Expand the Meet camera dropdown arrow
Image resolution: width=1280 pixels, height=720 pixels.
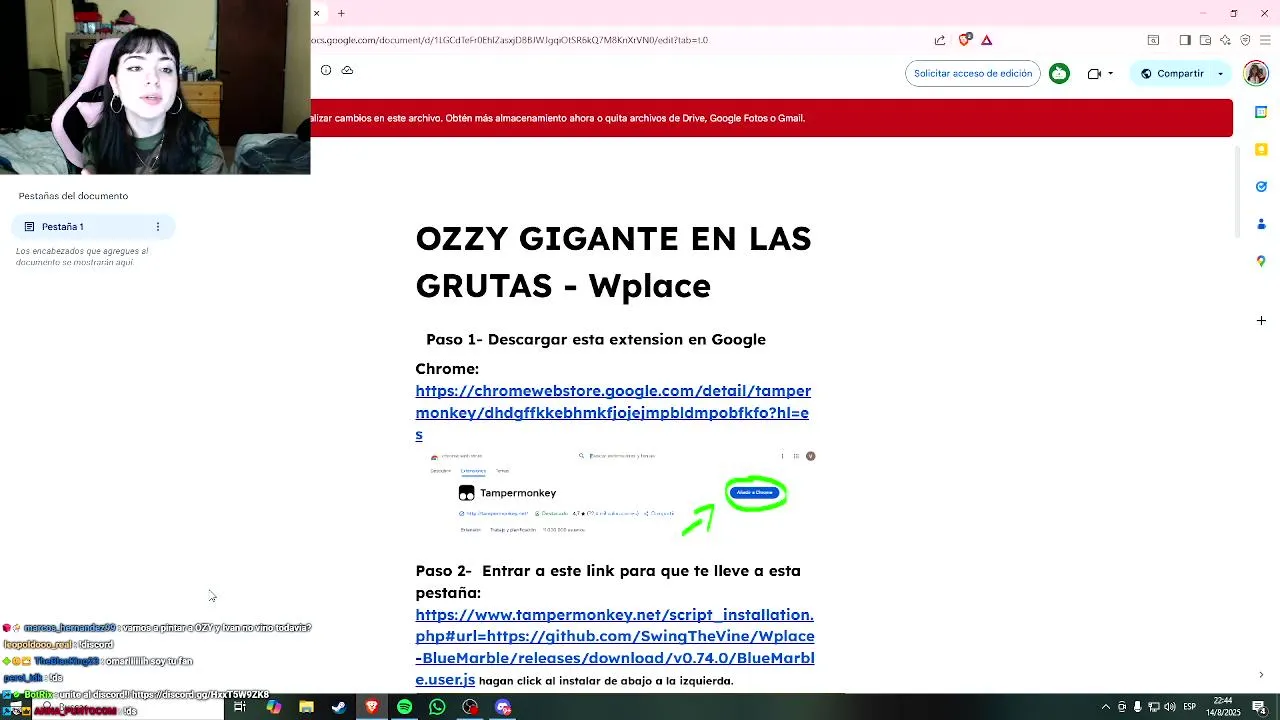[x=1110, y=74]
